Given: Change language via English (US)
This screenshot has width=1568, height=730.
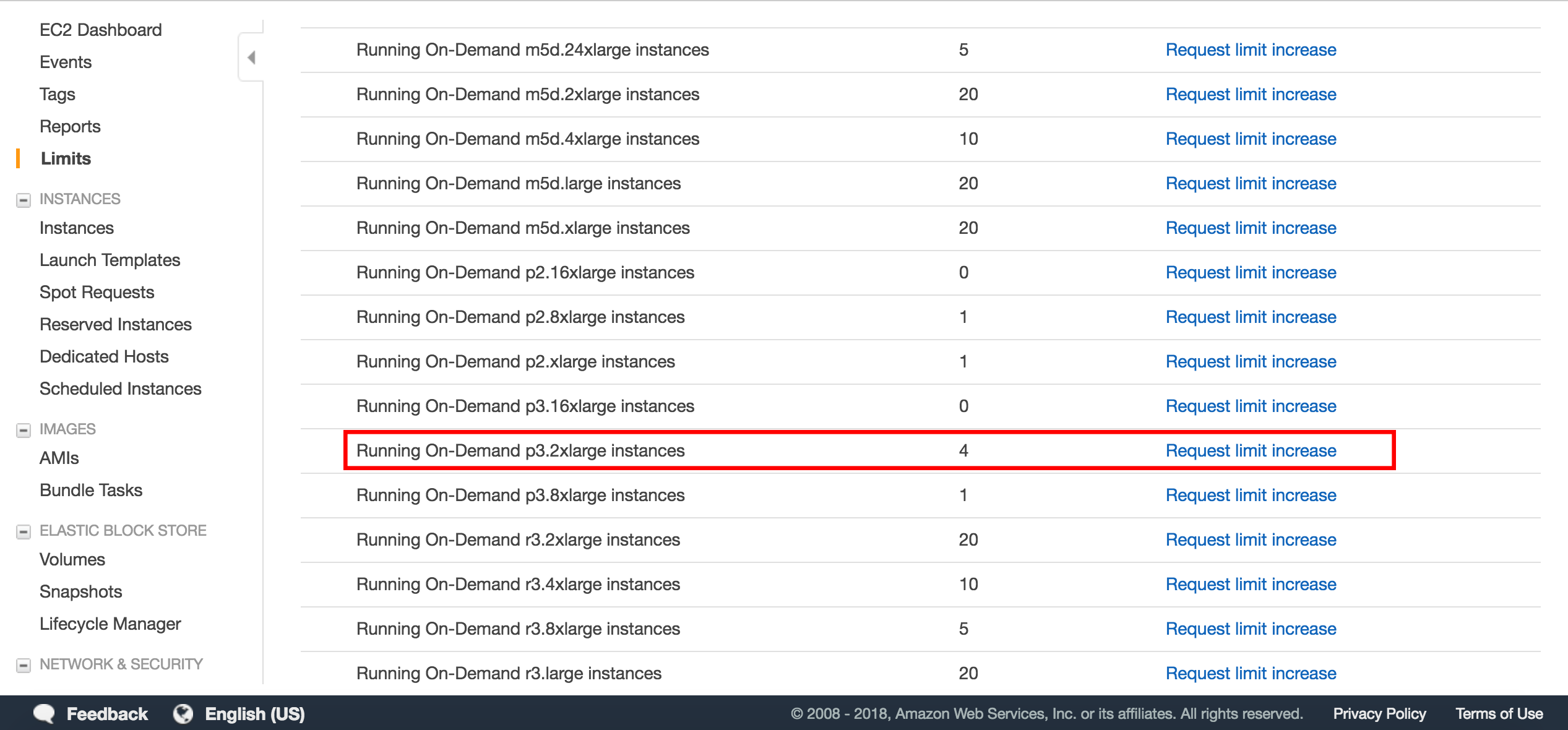Looking at the screenshot, I should [254, 713].
